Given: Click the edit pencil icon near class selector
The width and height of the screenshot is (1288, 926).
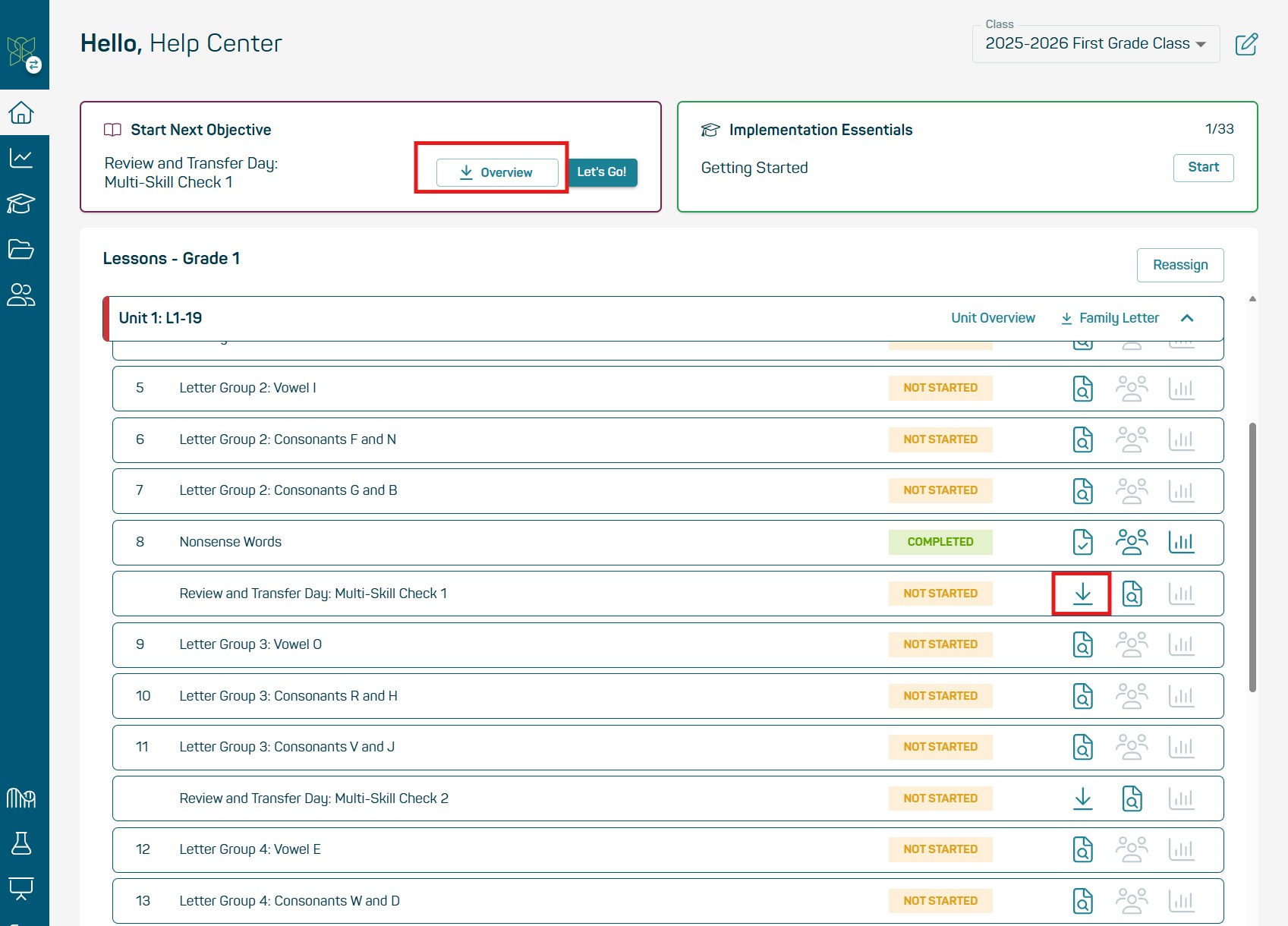Looking at the screenshot, I should [x=1247, y=44].
